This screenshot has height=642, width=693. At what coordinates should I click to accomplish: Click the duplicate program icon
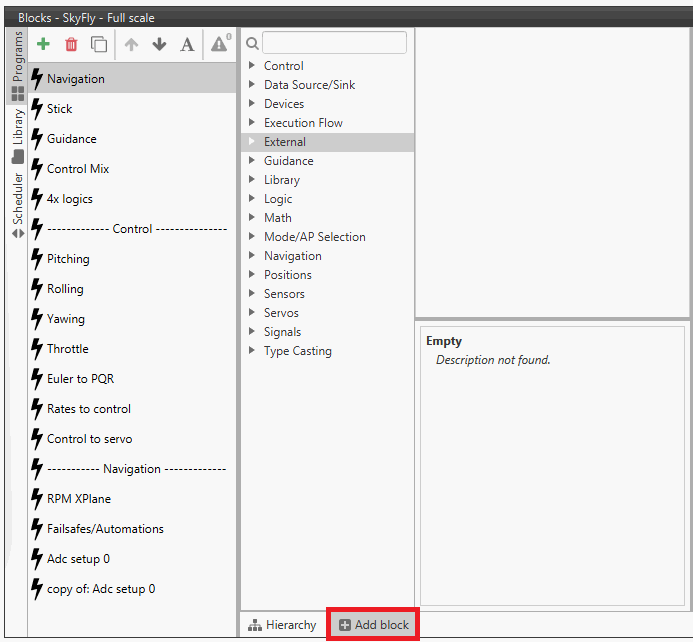point(99,44)
